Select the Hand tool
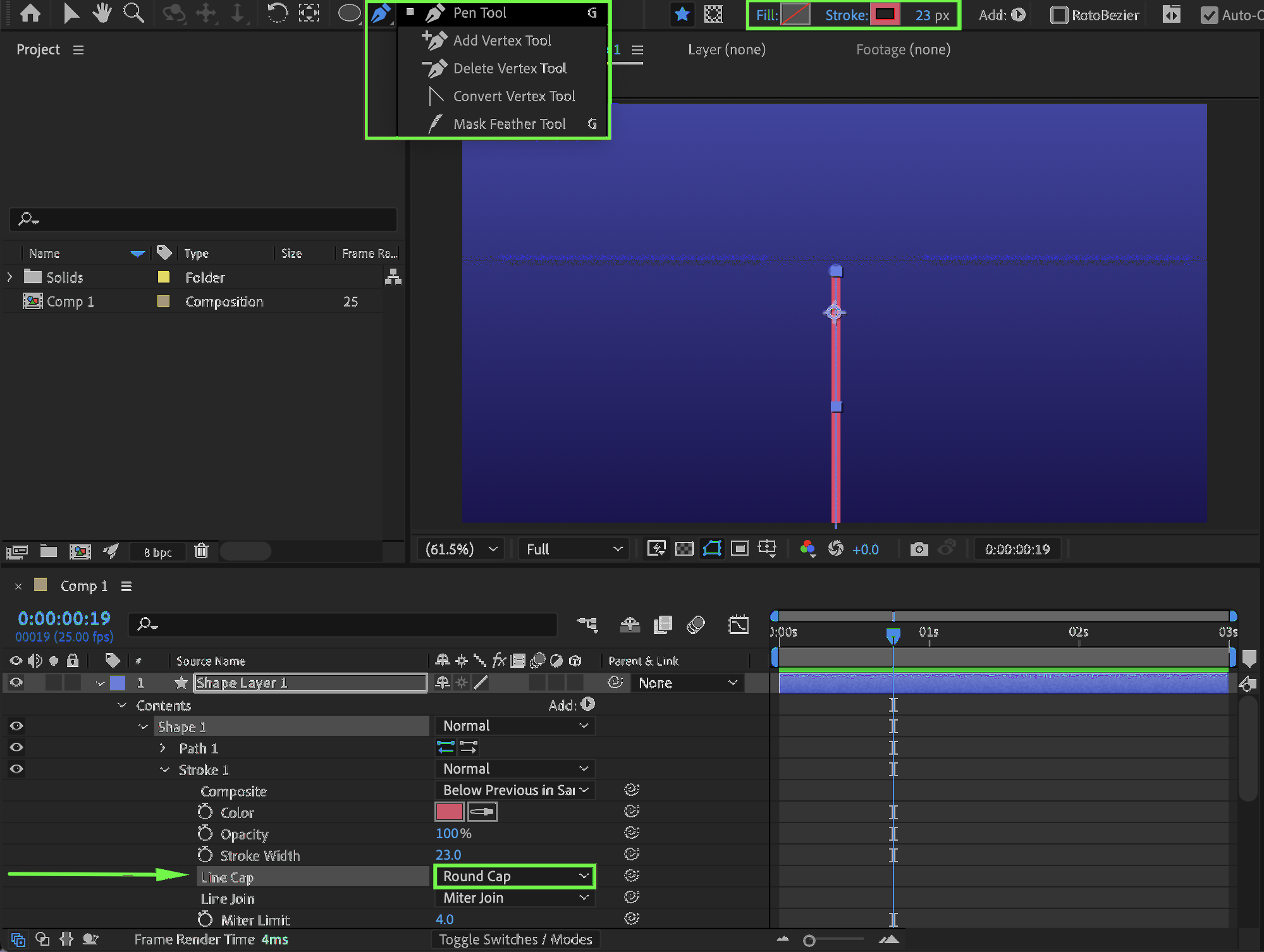The width and height of the screenshot is (1264, 952). 101,13
